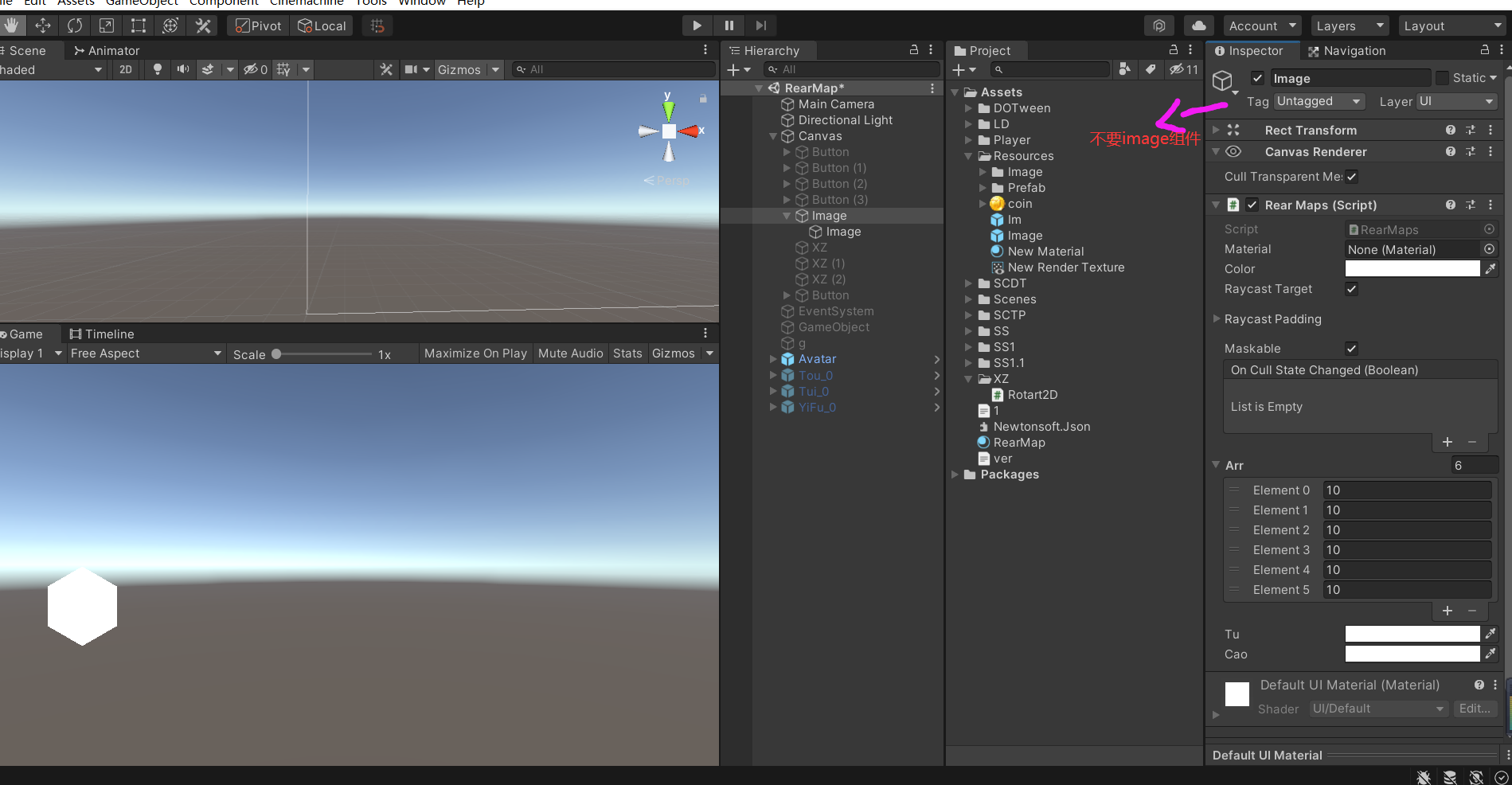The width and height of the screenshot is (1512, 785).
Task: Open scene camera settings icon
Action: click(x=412, y=70)
